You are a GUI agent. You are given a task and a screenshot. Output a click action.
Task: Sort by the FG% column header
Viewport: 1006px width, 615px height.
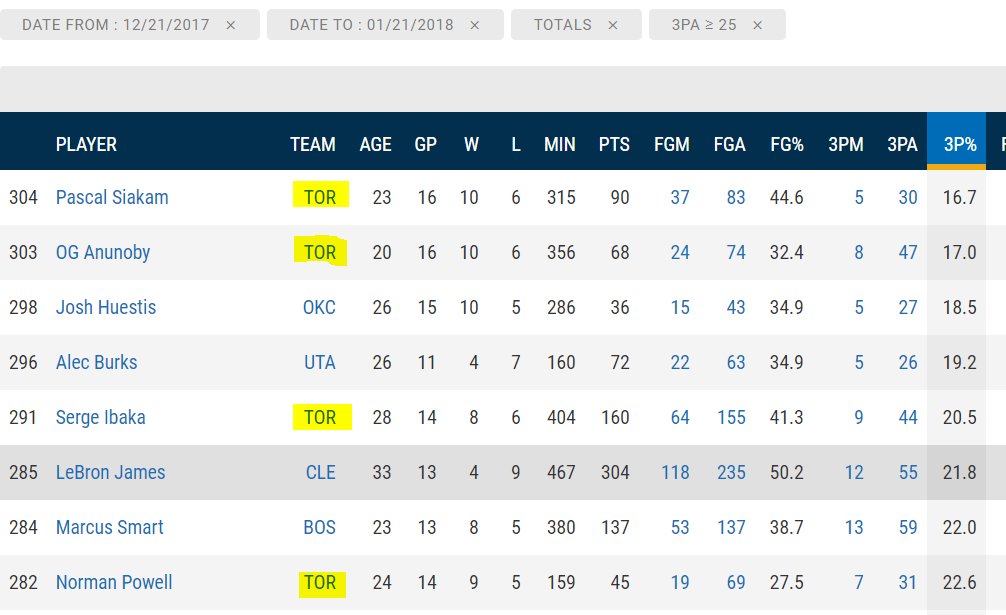[787, 144]
